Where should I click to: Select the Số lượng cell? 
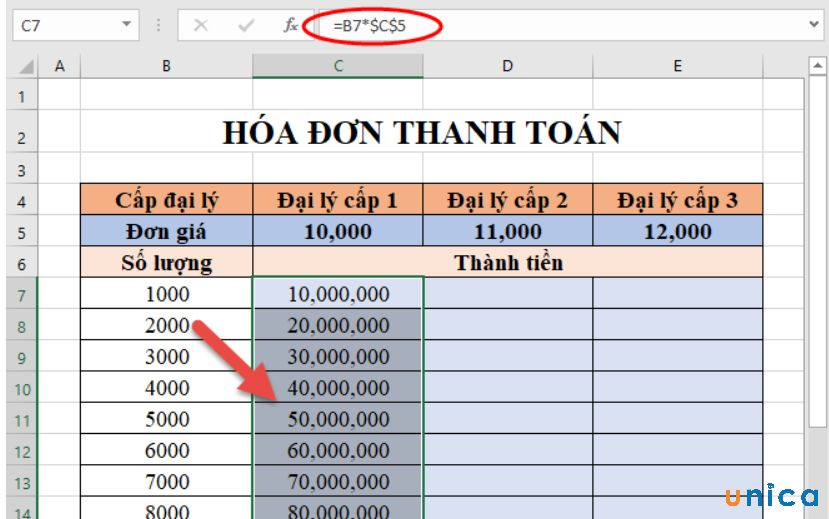(x=167, y=262)
